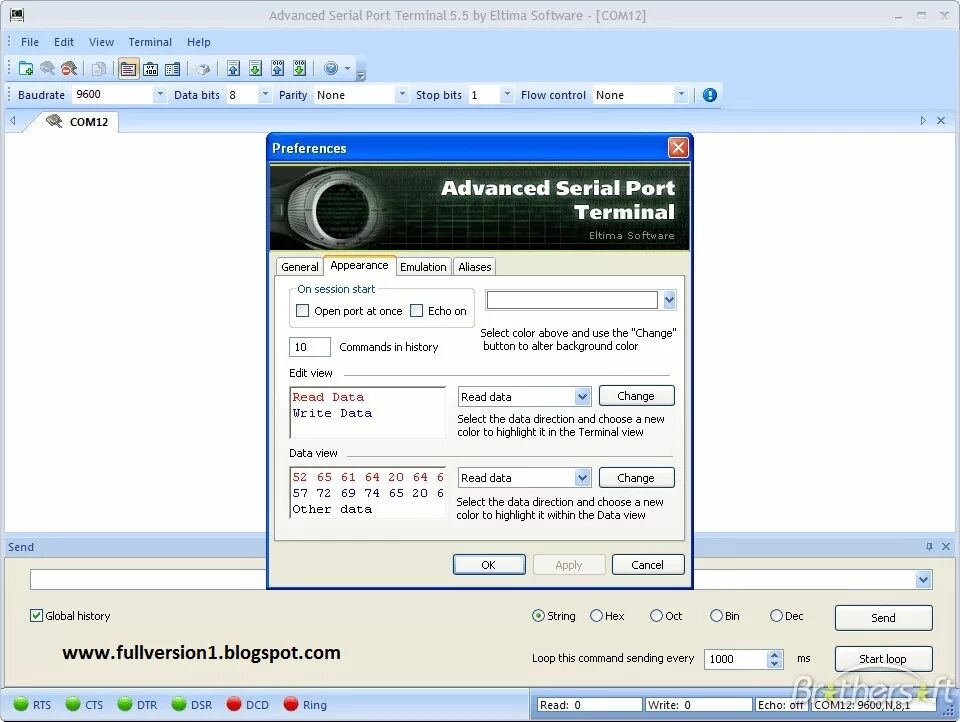Click Change button for Edit view
This screenshot has width=960, height=722.
(636, 396)
